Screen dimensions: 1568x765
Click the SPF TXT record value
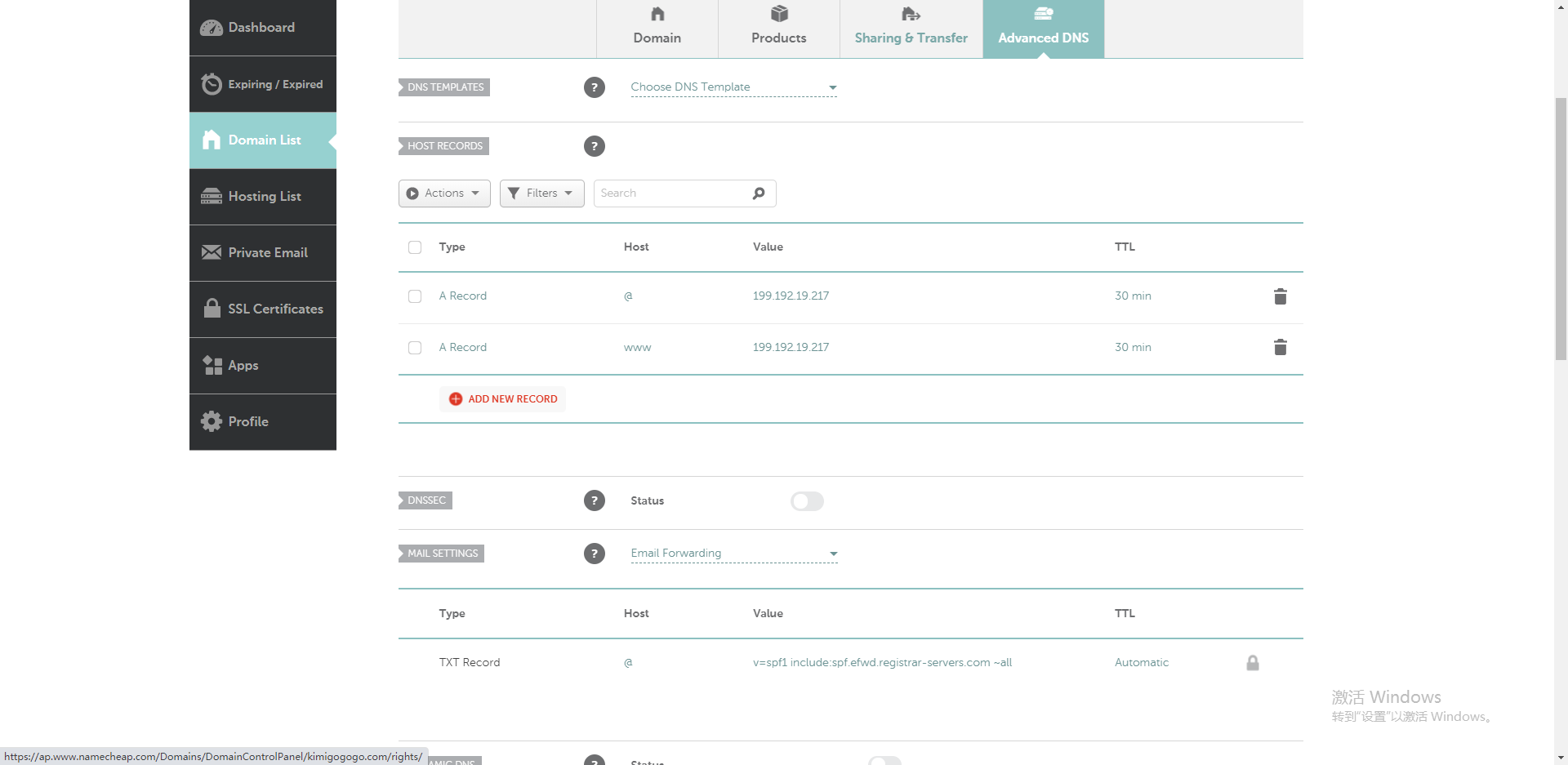tap(882, 663)
